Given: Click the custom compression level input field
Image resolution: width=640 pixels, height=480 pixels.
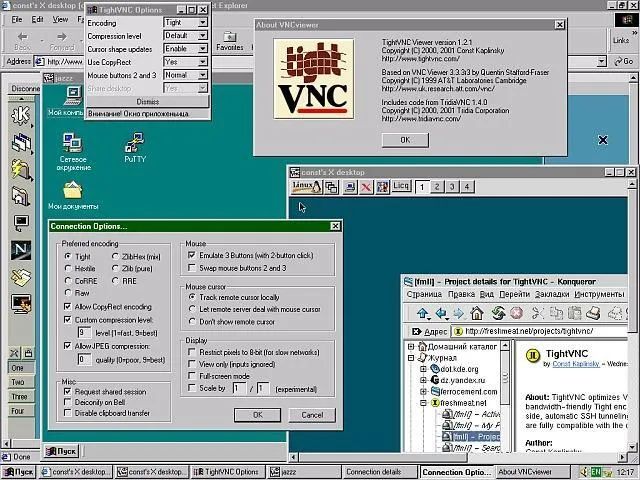Looking at the screenshot, I should click(x=84, y=333).
